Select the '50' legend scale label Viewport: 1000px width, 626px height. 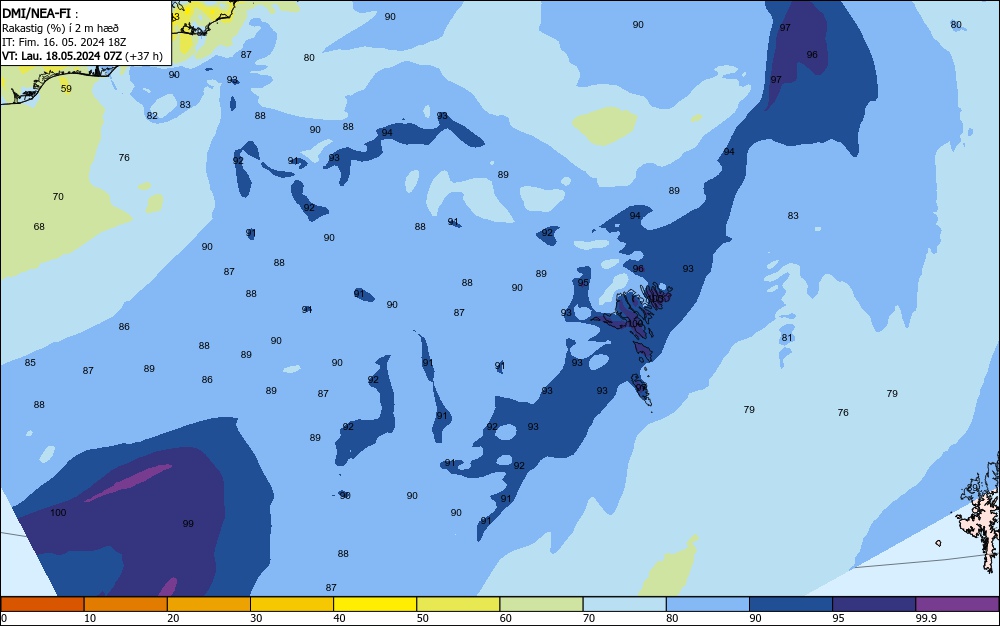(422, 618)
